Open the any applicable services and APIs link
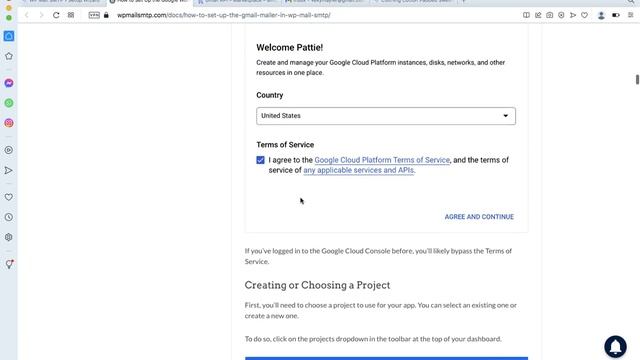 (x=358, y=170)
